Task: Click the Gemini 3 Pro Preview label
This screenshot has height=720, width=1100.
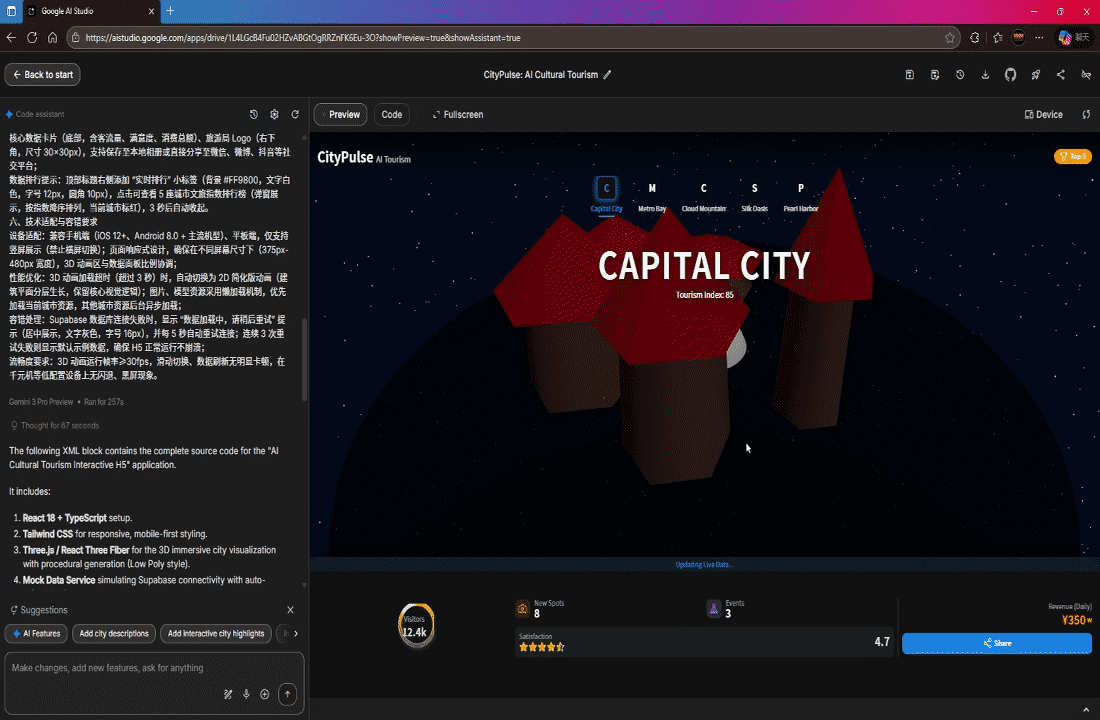Action: [x=41, y=402]
